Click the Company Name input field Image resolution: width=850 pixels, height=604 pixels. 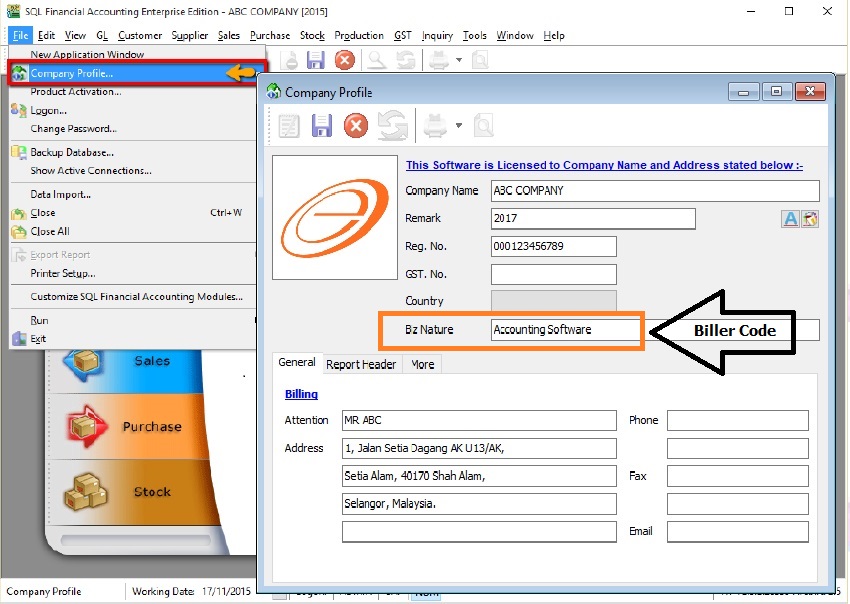coord(655,191)
